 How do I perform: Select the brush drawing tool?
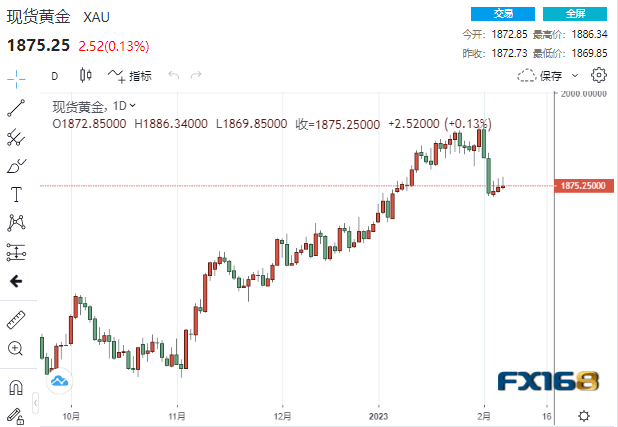point(16,165)
